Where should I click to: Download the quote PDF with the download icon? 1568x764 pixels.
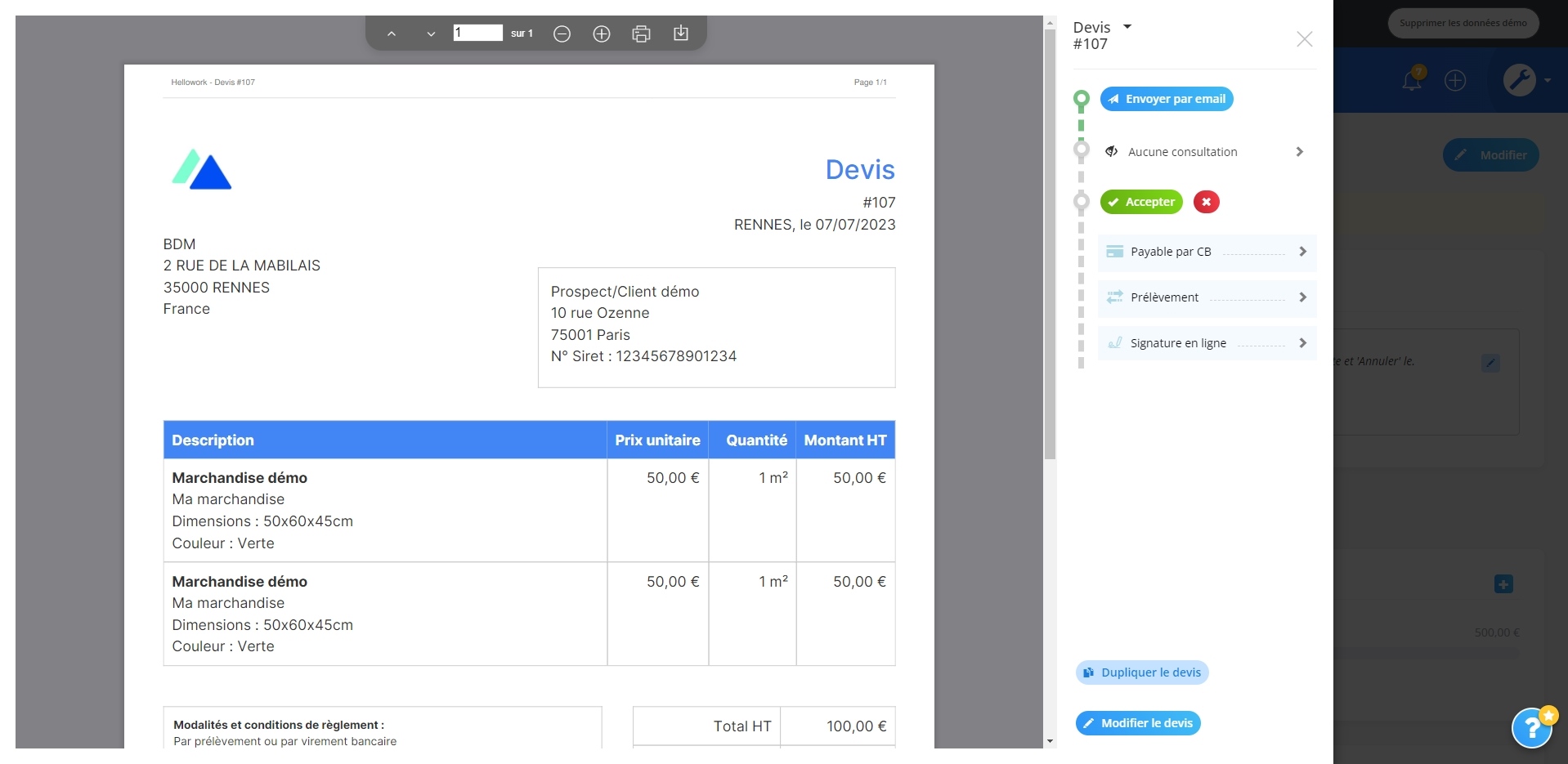coord(681,34)
